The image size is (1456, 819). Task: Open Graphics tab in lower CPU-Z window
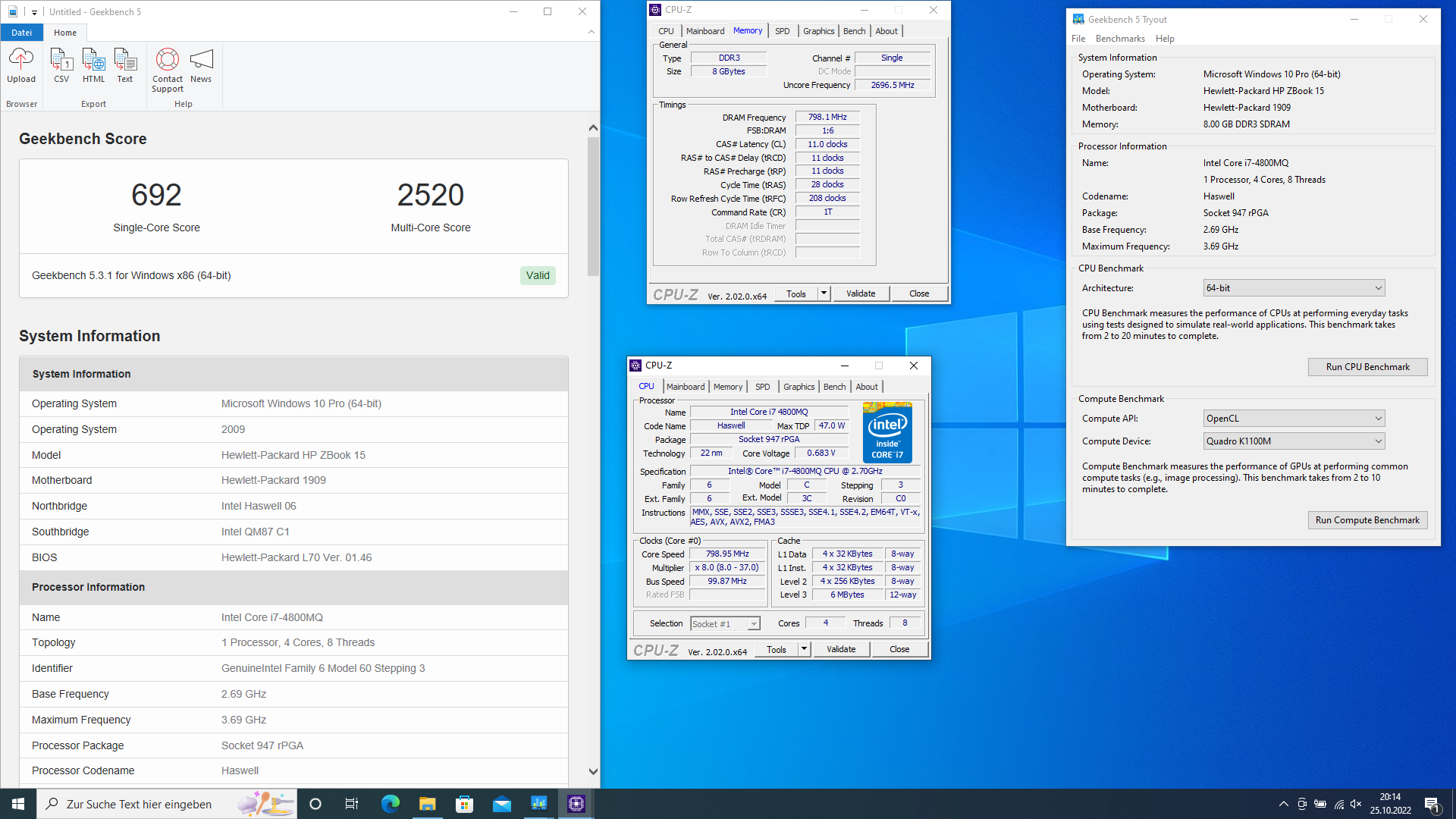[799, 387]
